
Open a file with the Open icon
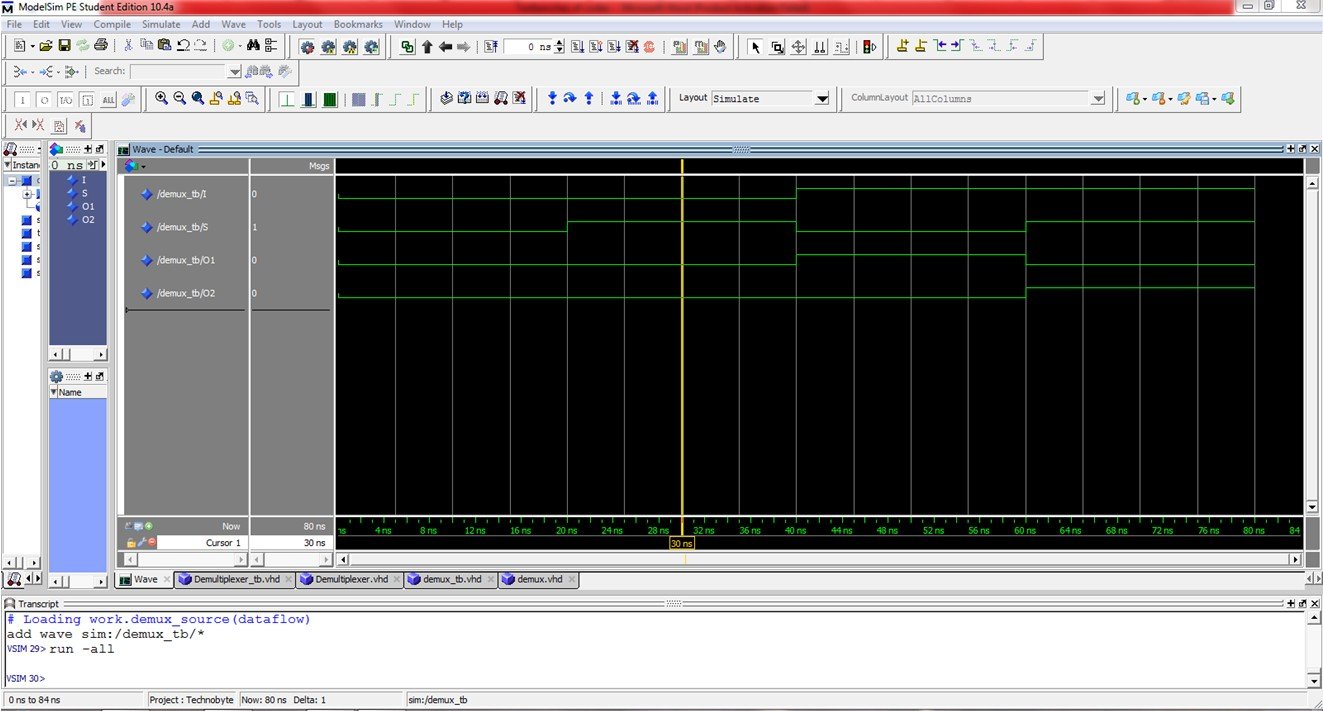tap(46, 46)
